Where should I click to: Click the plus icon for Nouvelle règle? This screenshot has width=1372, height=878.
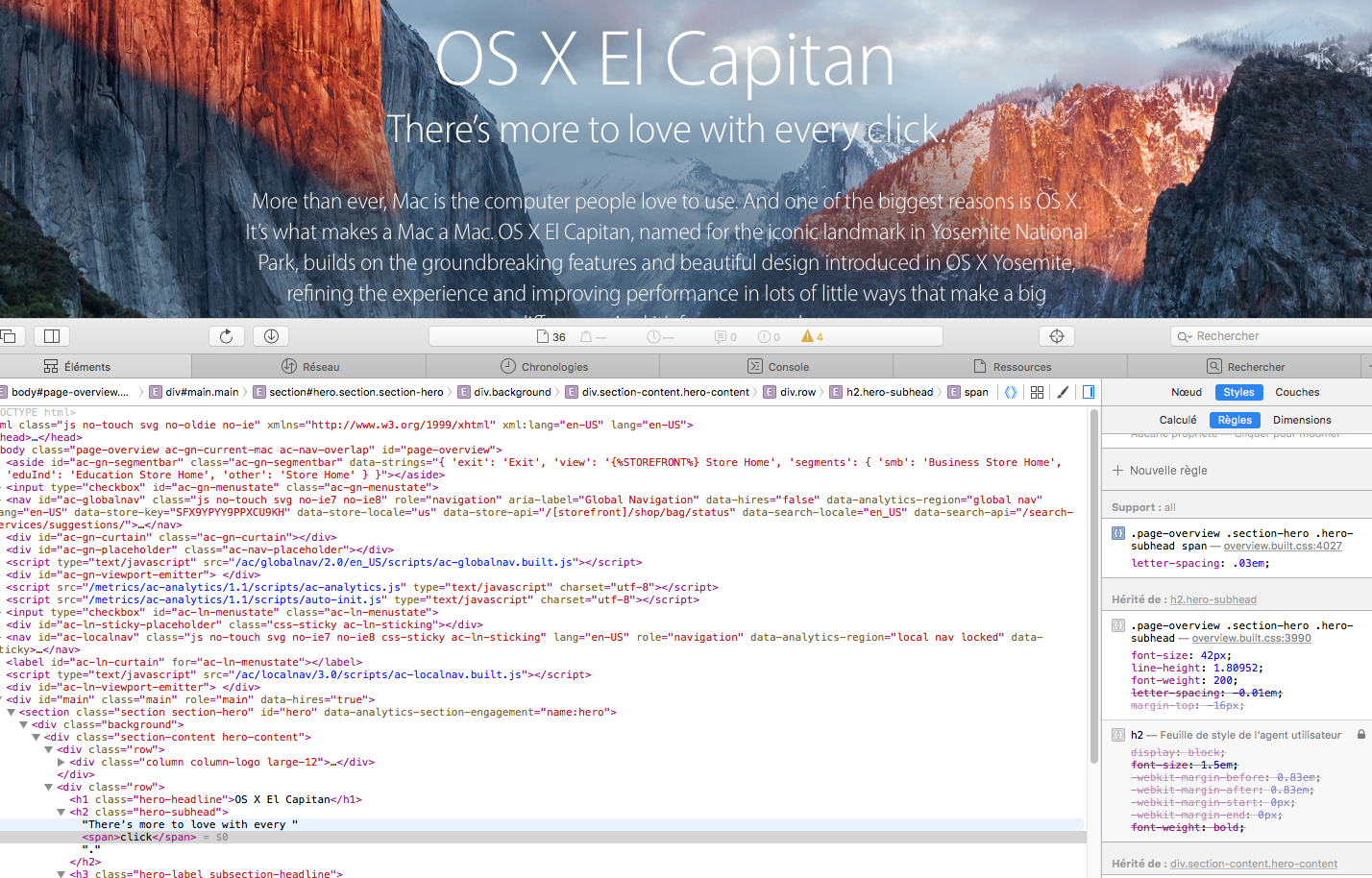click(1117, 471)
